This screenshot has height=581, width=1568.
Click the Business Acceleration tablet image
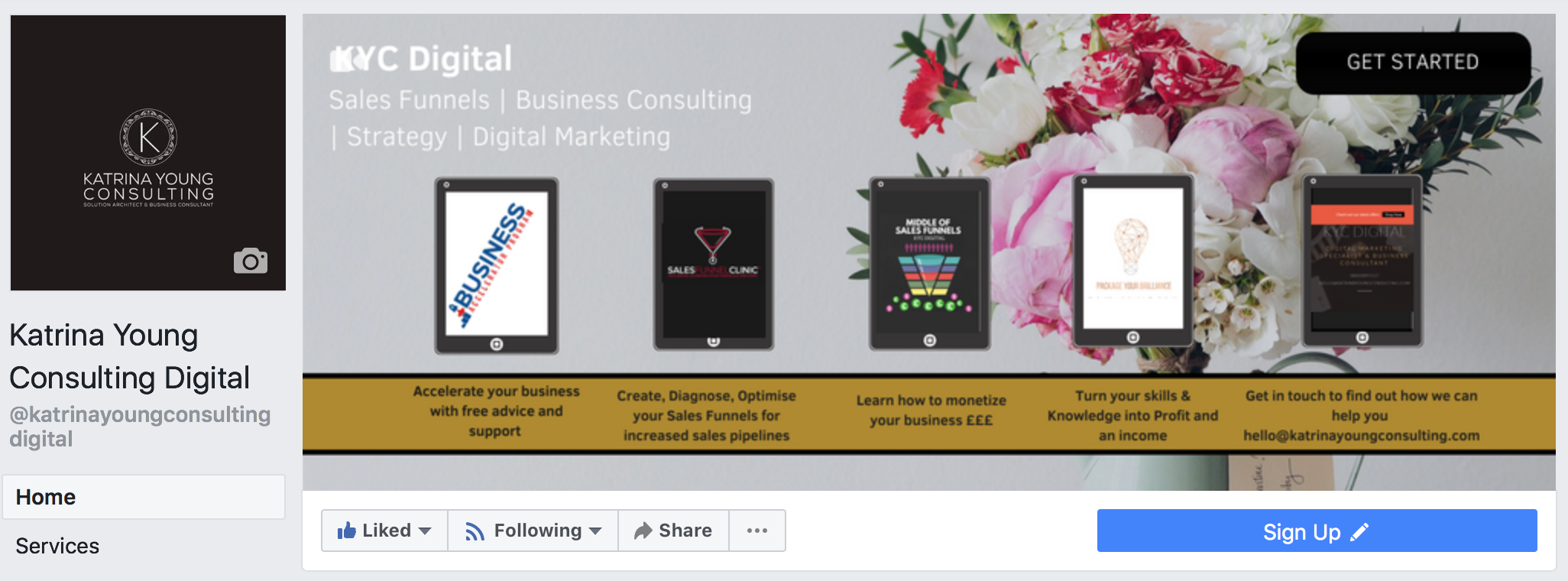(497, 265)
